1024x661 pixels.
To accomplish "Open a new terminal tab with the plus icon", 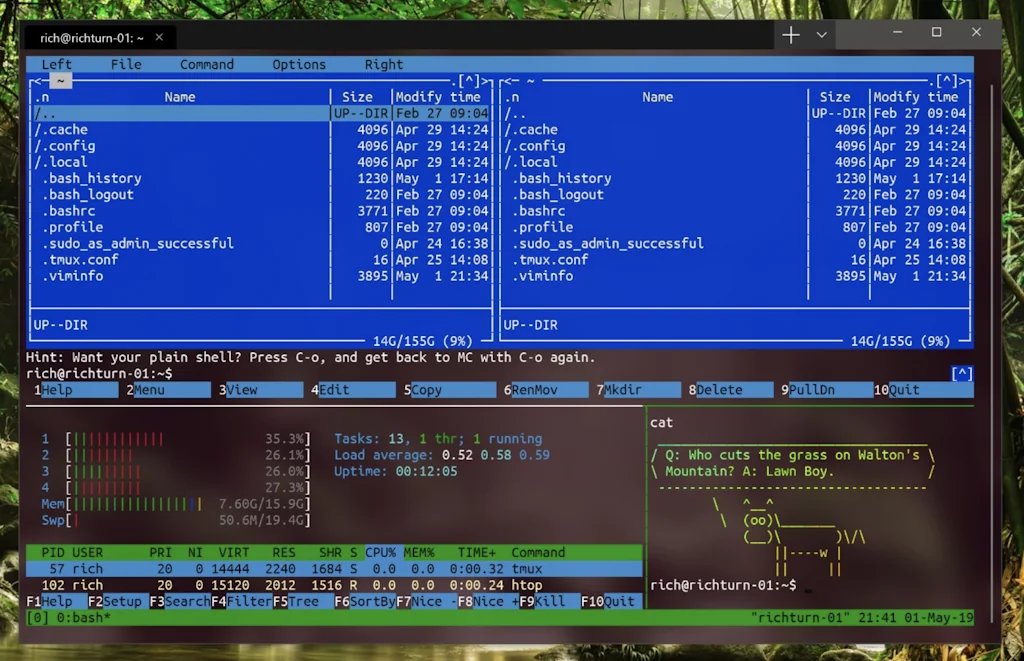I will (x=789, y=33).
